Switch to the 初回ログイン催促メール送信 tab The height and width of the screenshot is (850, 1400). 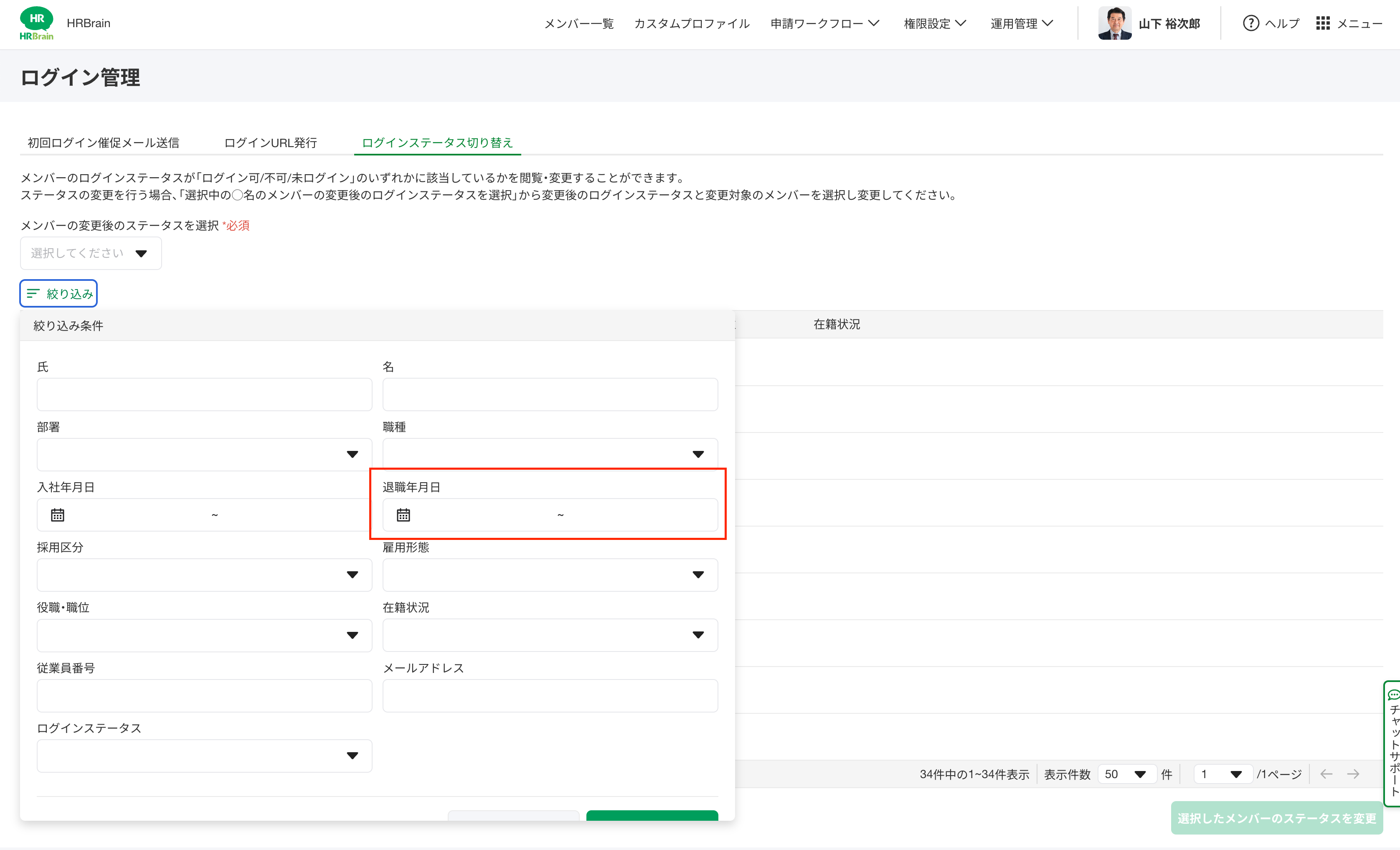coord(104,143)
